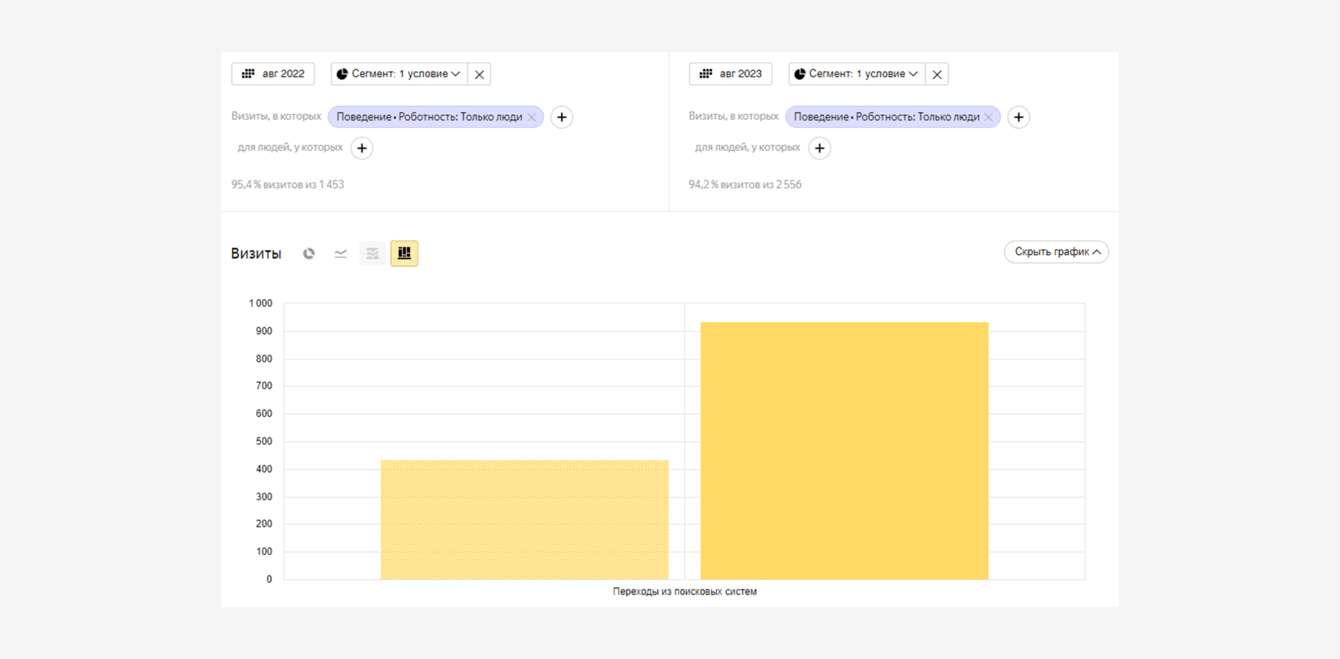Open the авг 2022 date picker
The height and width of the screenshot is (659, 1340).
273,74
